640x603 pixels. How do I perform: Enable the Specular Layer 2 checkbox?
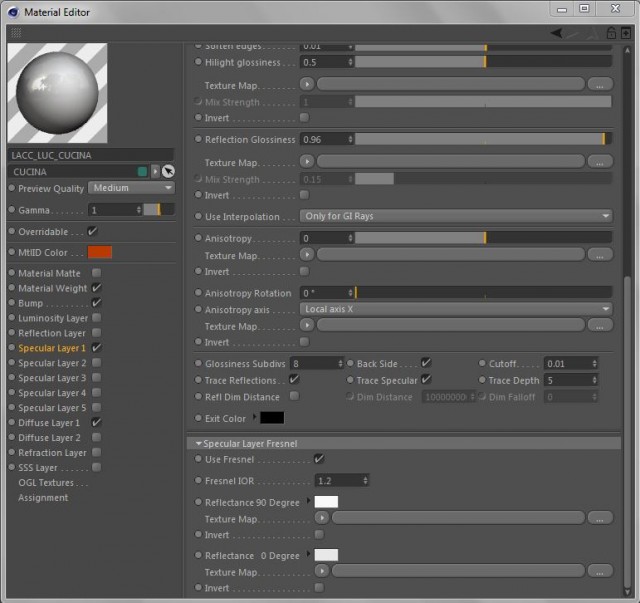tap(96, 363)
